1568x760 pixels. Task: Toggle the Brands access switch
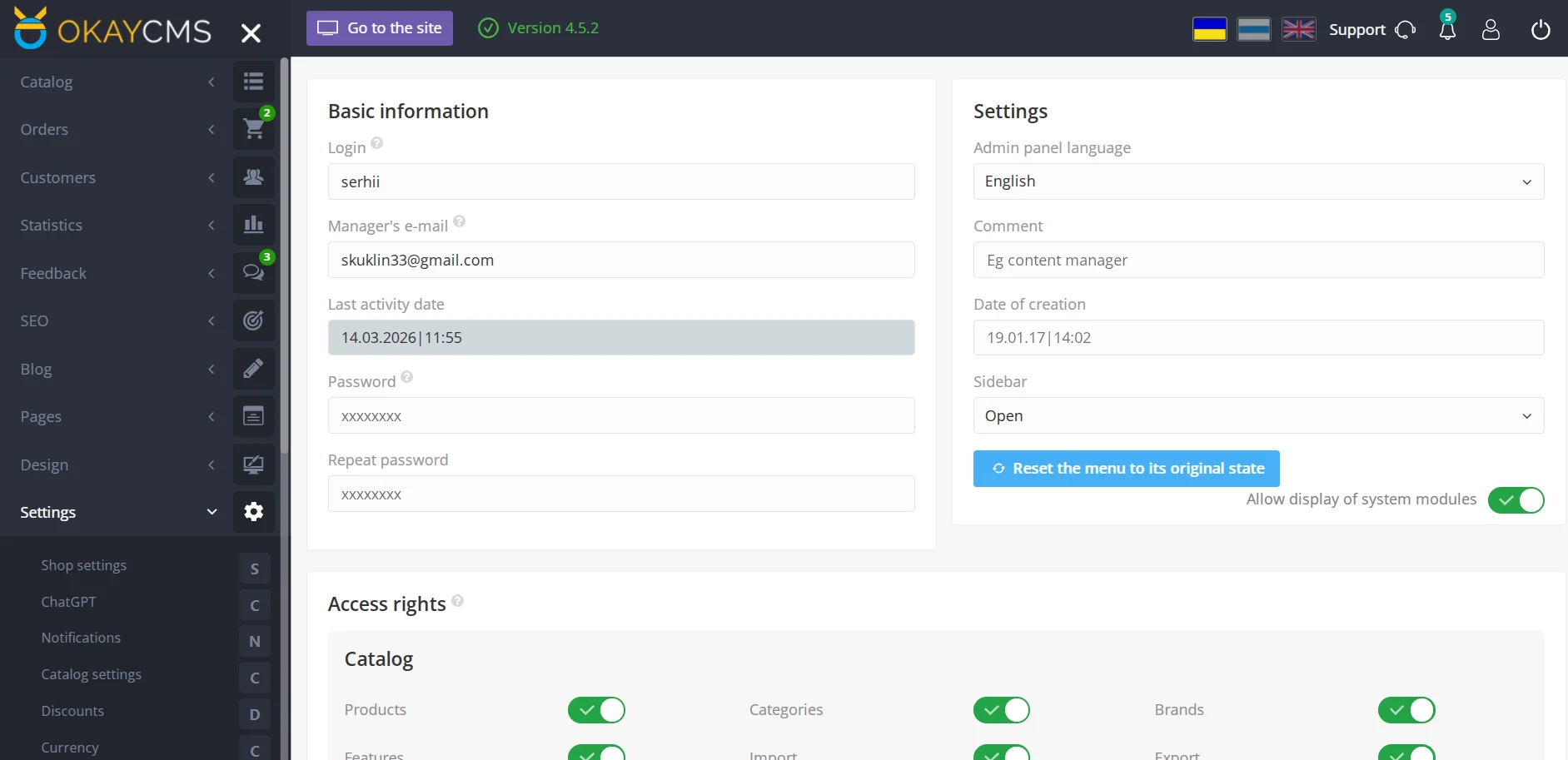1407,710
